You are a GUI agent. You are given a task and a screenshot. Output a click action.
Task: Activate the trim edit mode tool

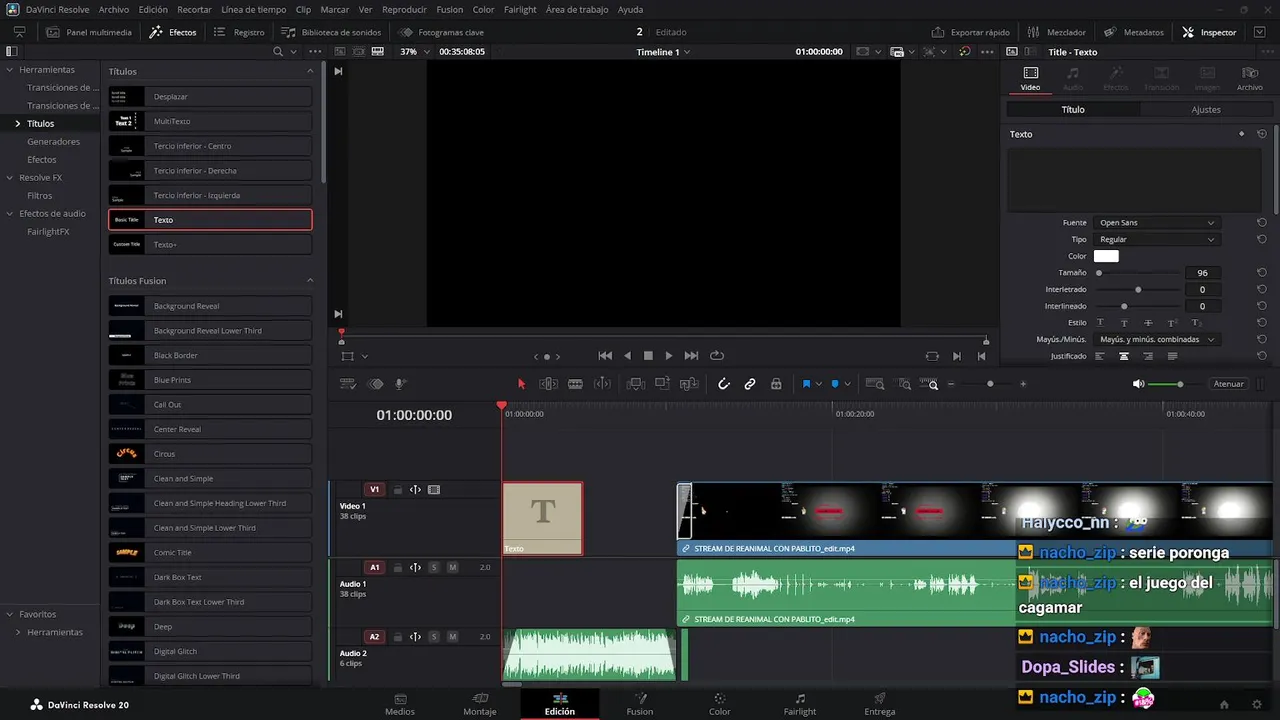[548, 384]
